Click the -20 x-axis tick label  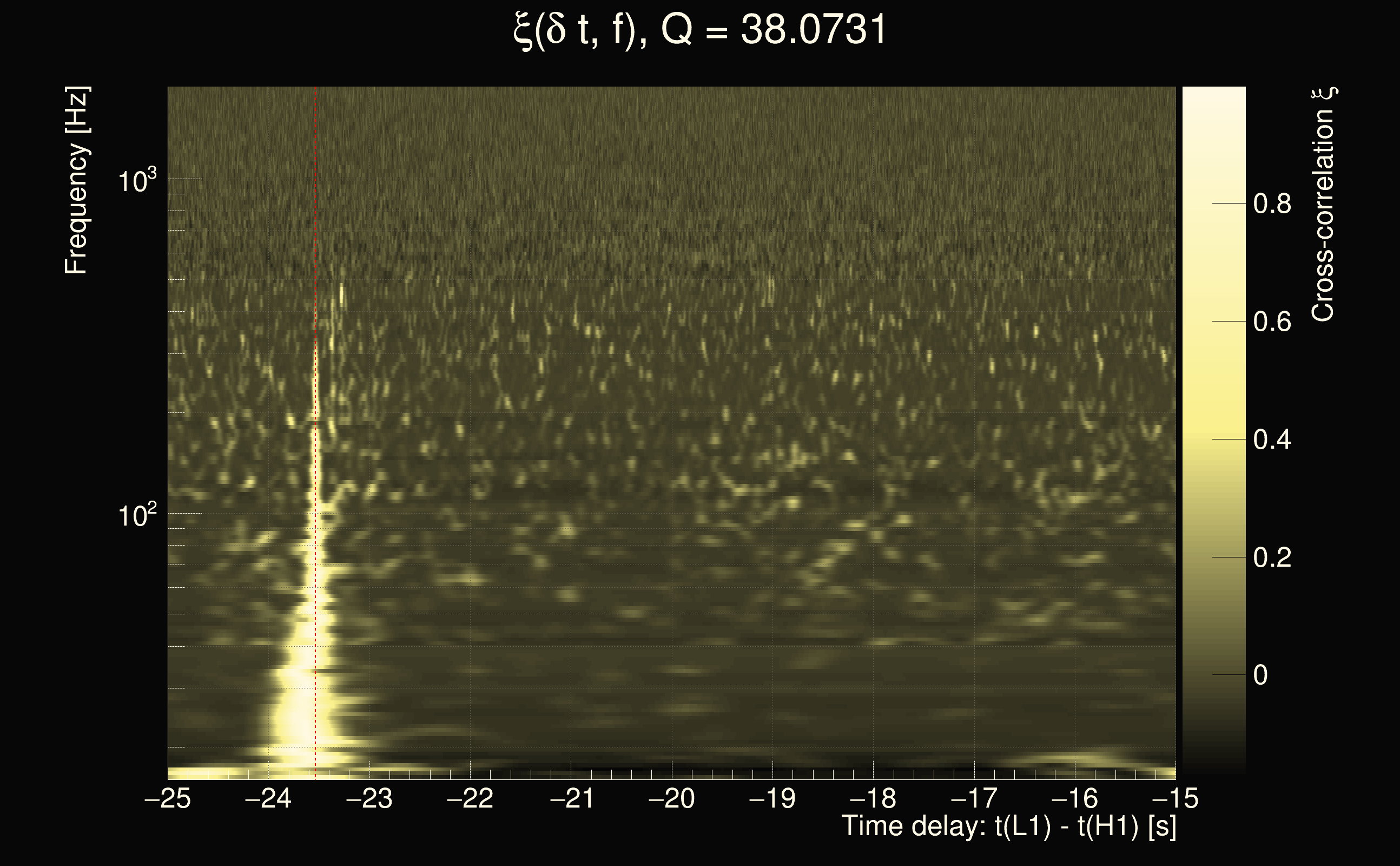tap(671, 798)
